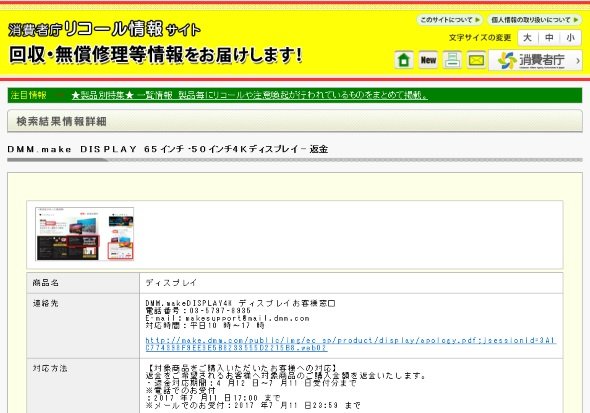Set text size to 小

570,38
